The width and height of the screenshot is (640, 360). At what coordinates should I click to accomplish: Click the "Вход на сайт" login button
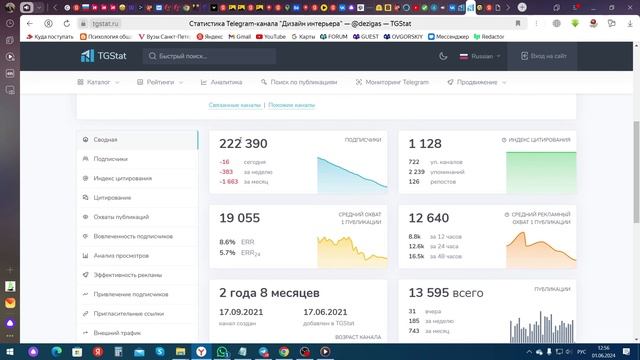tap(543, 56)
